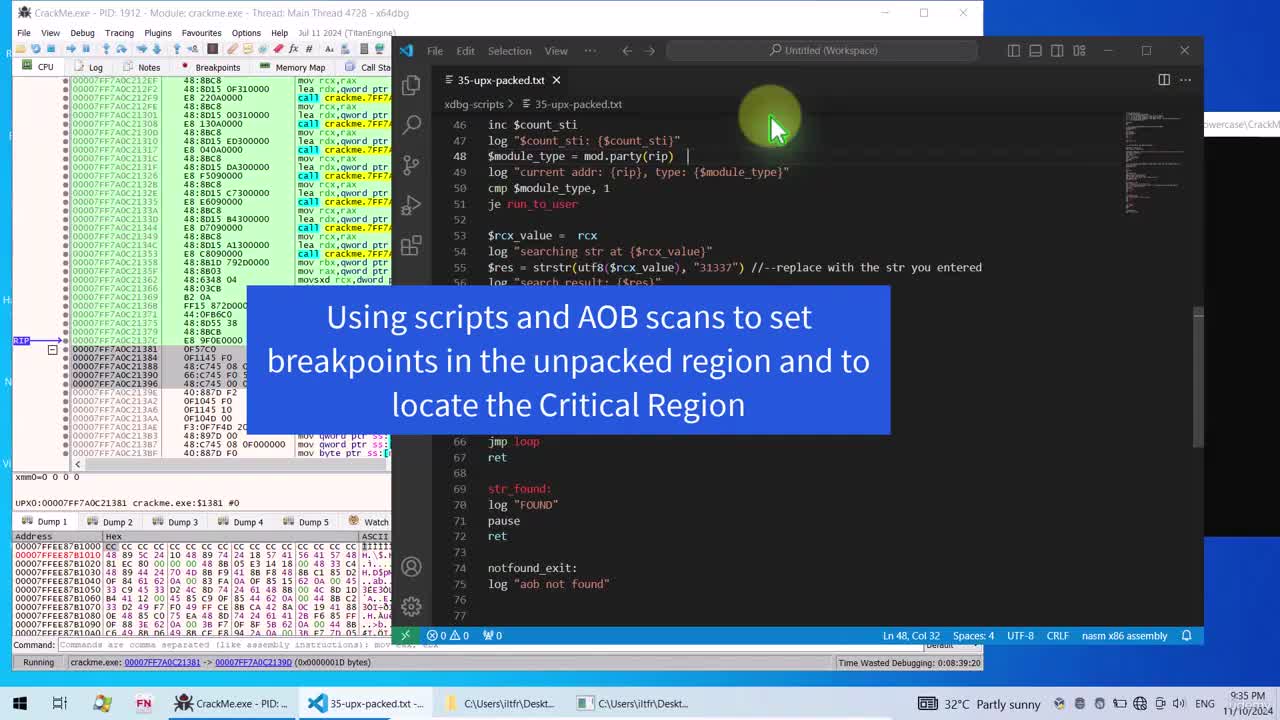Click the xdbg-scripts breadcrumb
The image size is (1280, 720).
point(474,104)
